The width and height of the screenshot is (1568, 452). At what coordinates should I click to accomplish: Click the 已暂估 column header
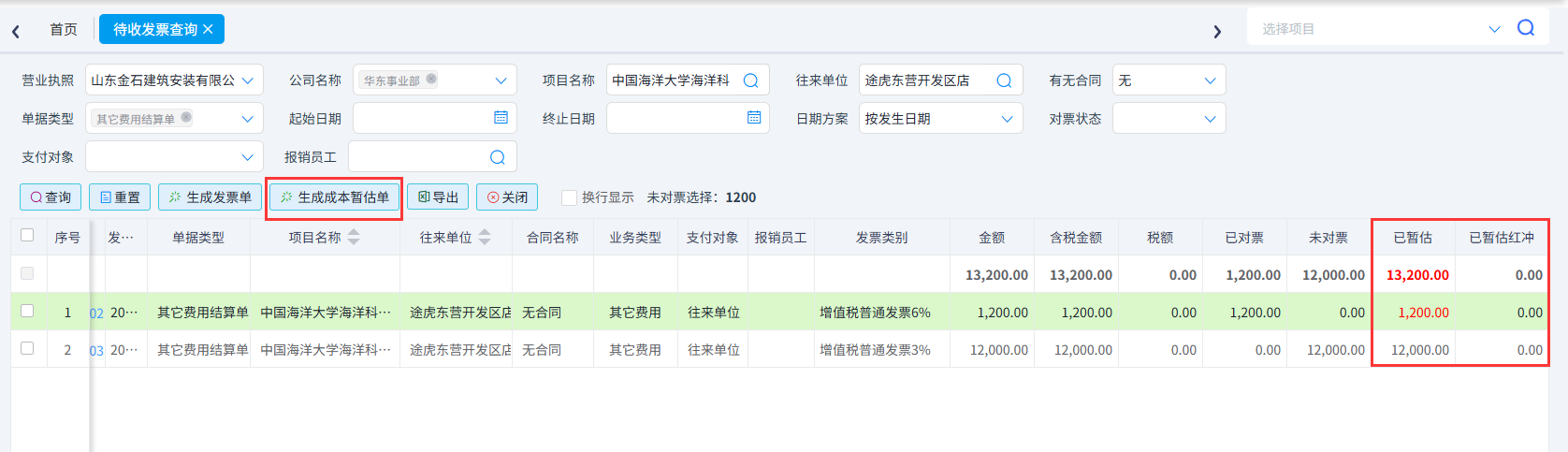pyautogui.click(x=1413, y=238)
